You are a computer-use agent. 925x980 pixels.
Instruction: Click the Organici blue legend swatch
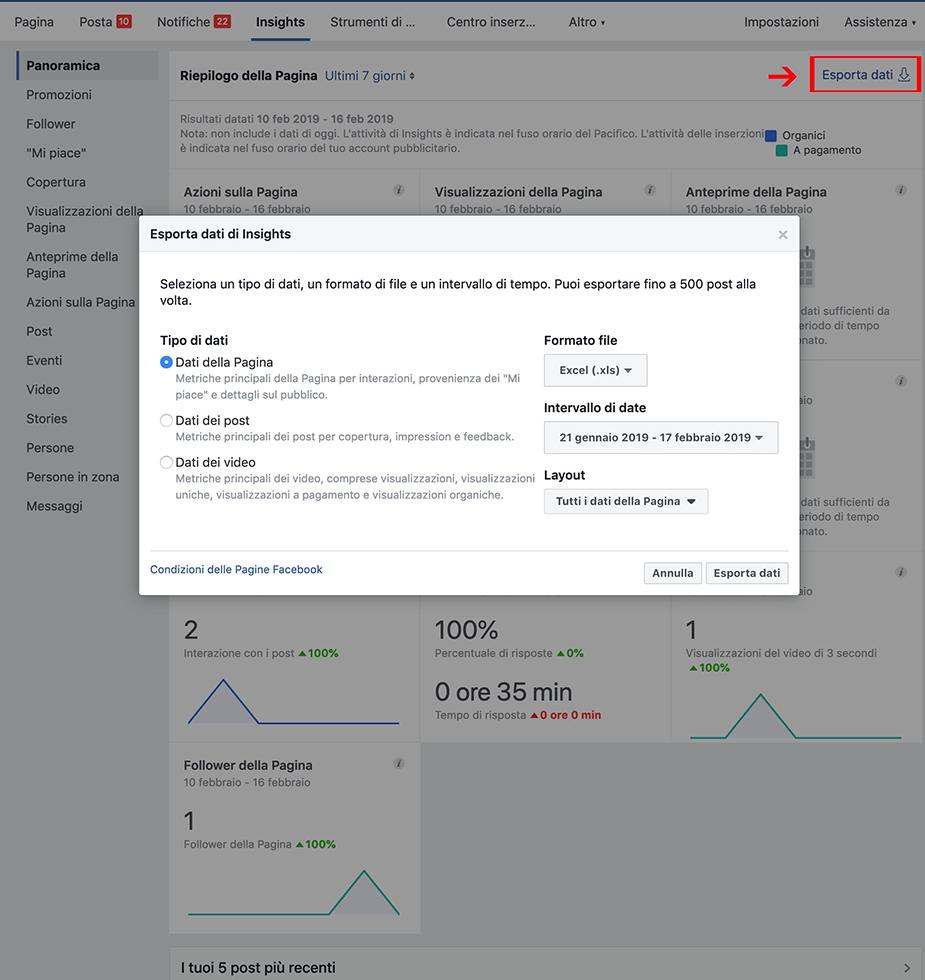(x=771, y=136)
